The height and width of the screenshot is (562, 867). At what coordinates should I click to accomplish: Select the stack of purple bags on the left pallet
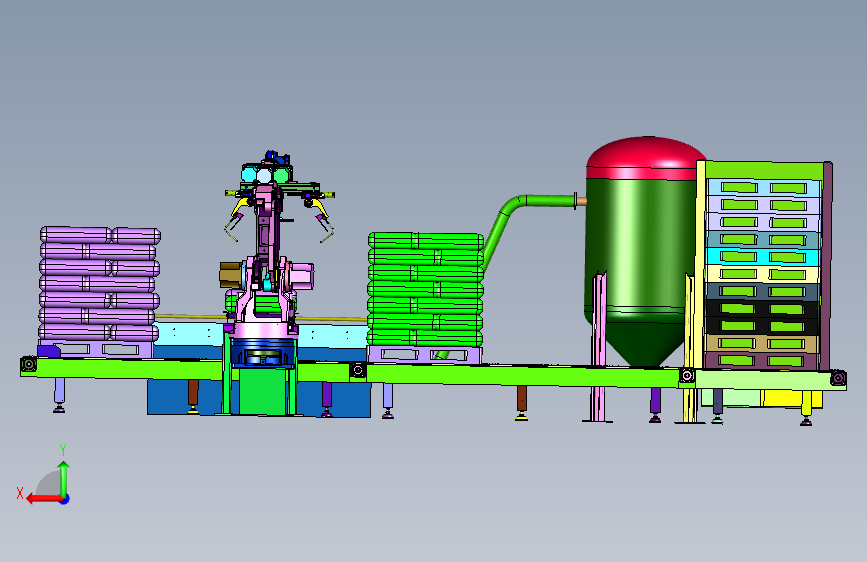pyautogui.click(x=100, y=284)
